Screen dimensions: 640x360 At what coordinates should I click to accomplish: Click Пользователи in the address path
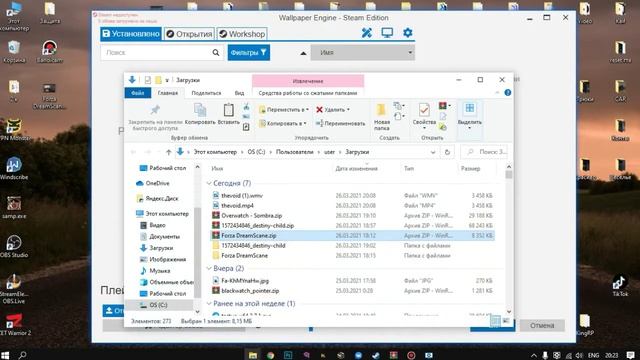coord(294,152)
